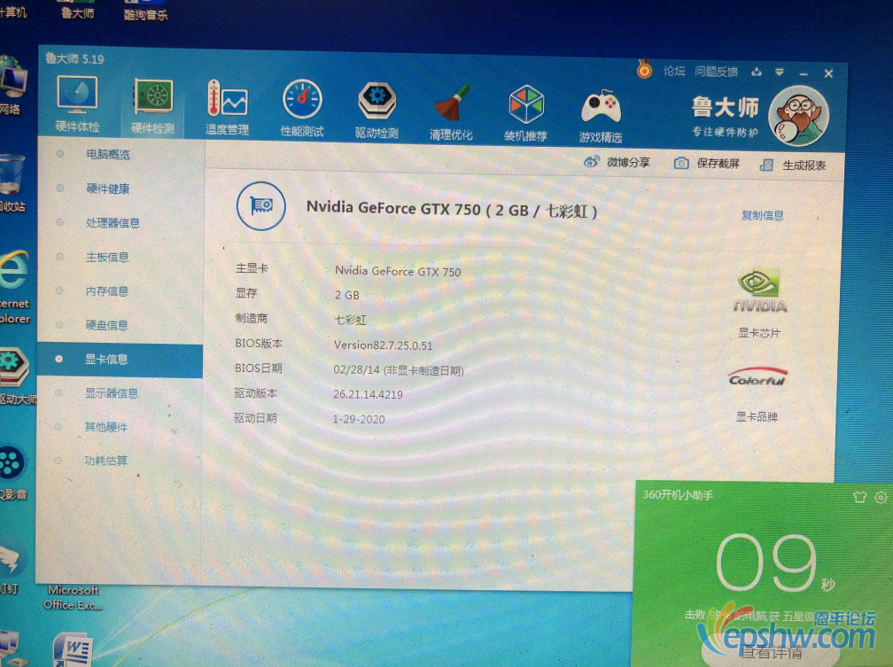Image resolution: width=893 pixels, height=667 pixels.
Task: Open Microsoft Office Excel desktop shortcut
Action: (73, 596)
